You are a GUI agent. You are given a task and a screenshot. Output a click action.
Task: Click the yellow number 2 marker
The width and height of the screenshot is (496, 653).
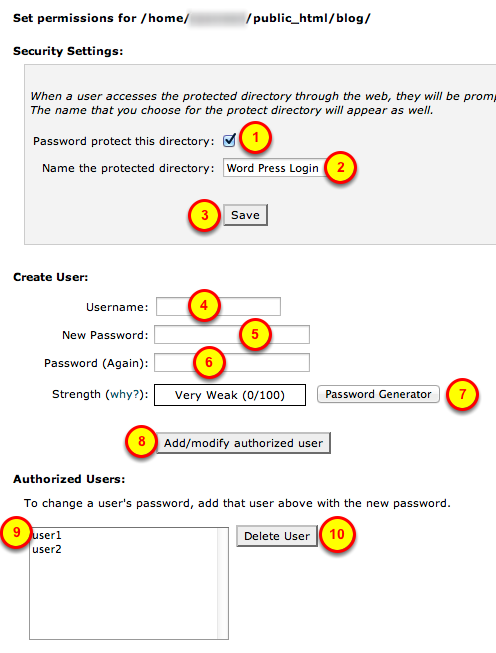click(x=341, y=167)
